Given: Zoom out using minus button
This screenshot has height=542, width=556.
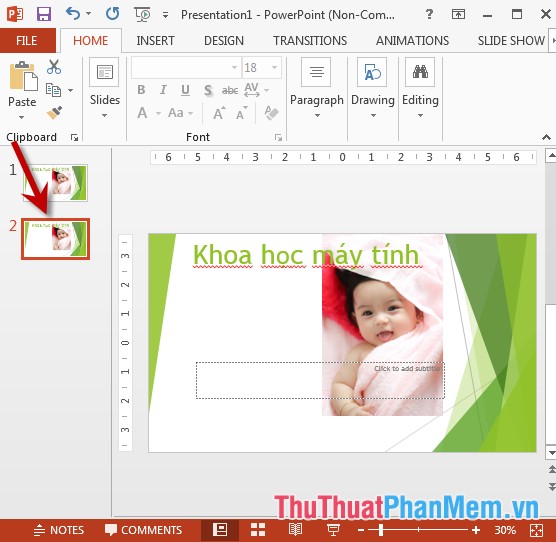Looking at the screenshot, I should (361, 530).
